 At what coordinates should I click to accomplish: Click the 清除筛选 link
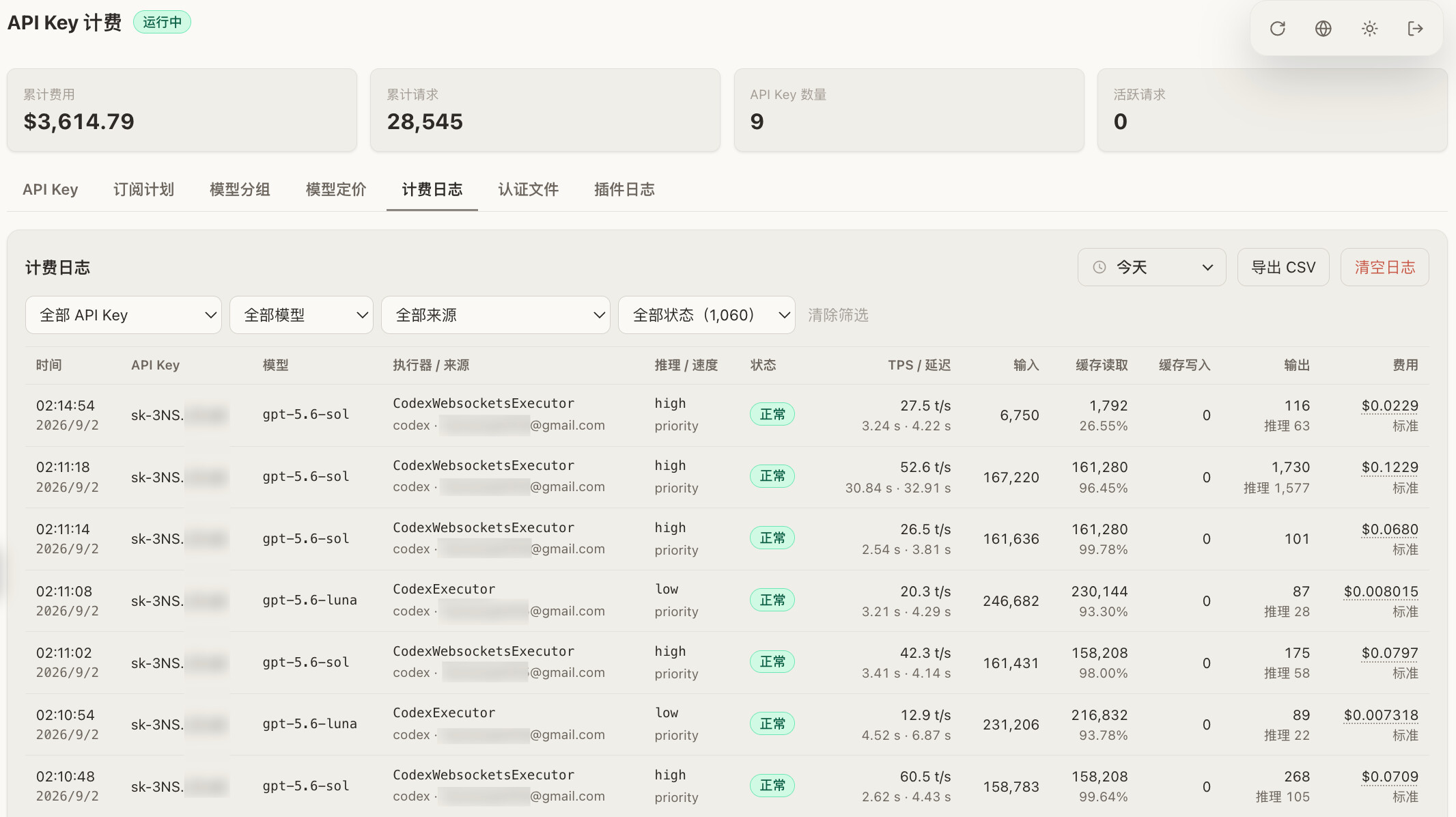(x=838, y=315)
